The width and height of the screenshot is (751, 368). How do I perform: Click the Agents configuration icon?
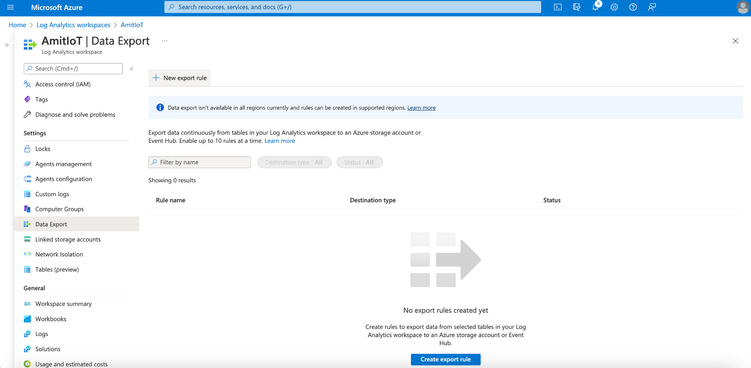pyautogui.click(x=27, y=179)
